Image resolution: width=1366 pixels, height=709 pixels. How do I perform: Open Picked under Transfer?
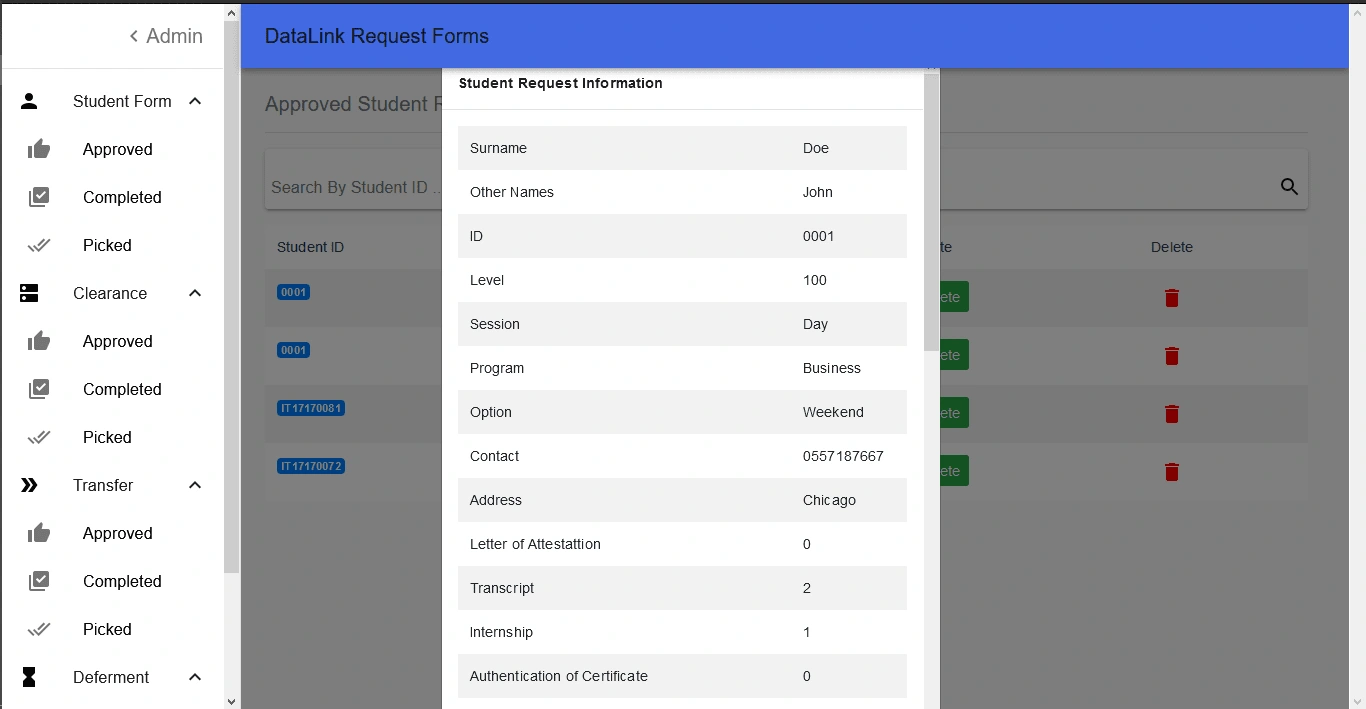click(x=107, y=629)
